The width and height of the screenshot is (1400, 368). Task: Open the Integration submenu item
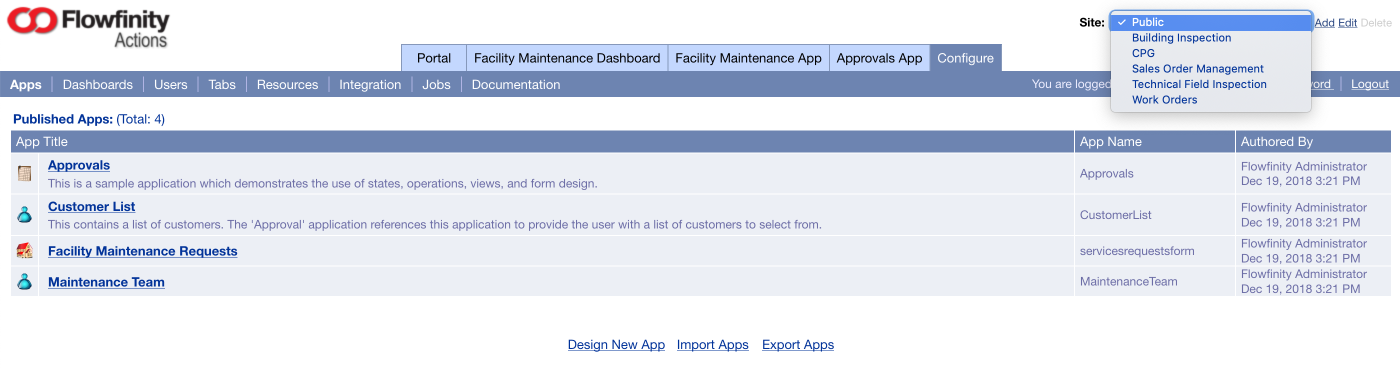click(370, 85)
